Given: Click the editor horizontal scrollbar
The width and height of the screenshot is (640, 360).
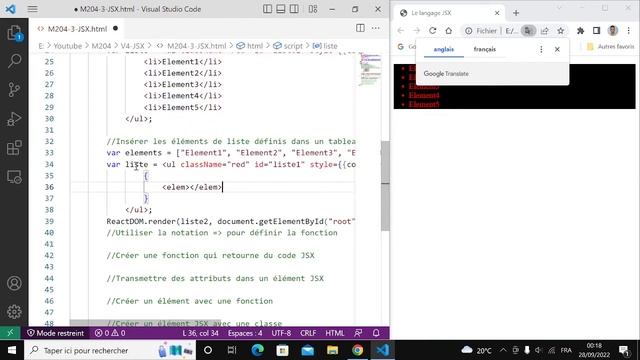Looking at the screenshot, I should [145, 323].
